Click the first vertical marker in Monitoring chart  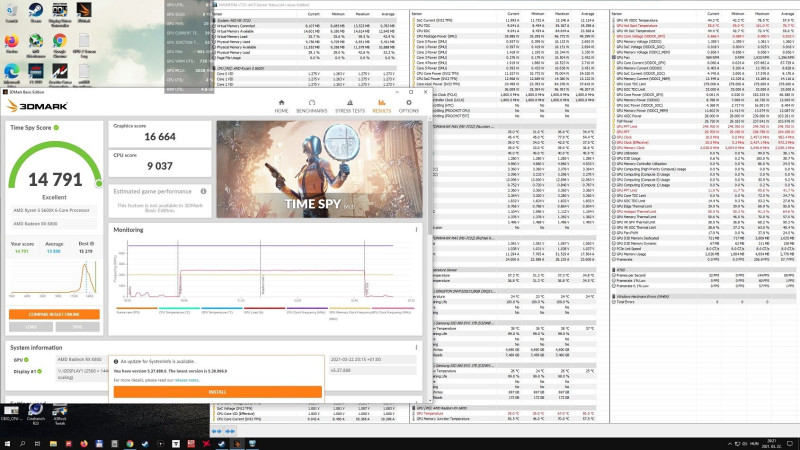(180, 269)
